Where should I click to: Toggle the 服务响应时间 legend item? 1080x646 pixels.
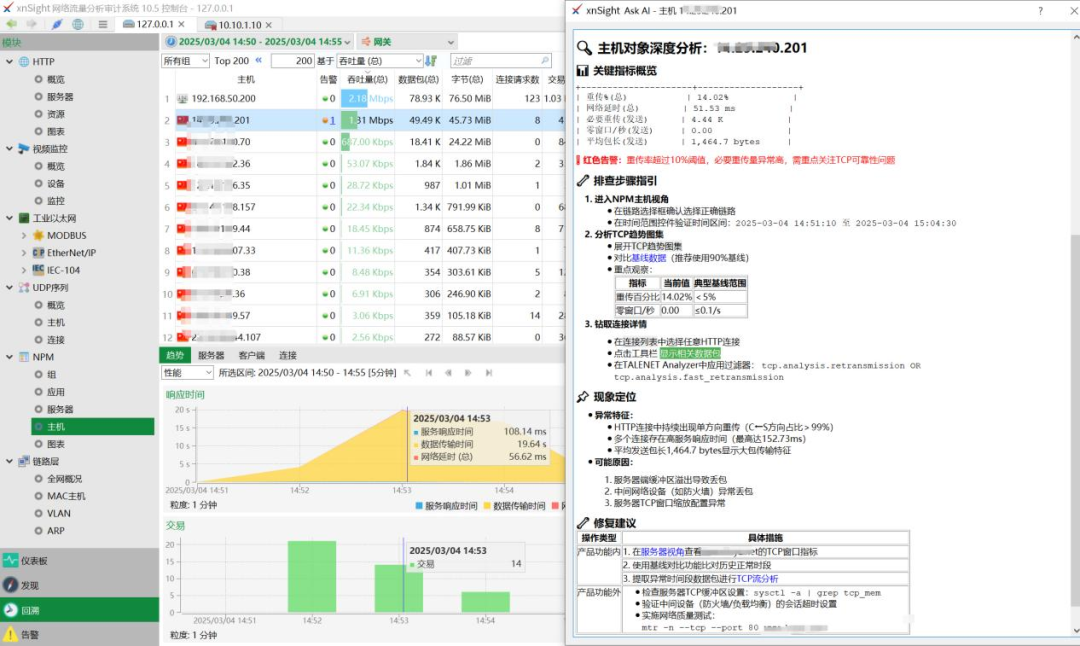click(448, 504)
